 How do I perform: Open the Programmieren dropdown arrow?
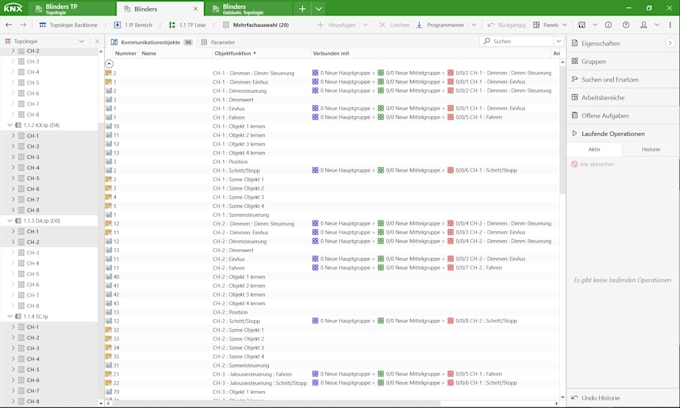[x=474, y=25]
